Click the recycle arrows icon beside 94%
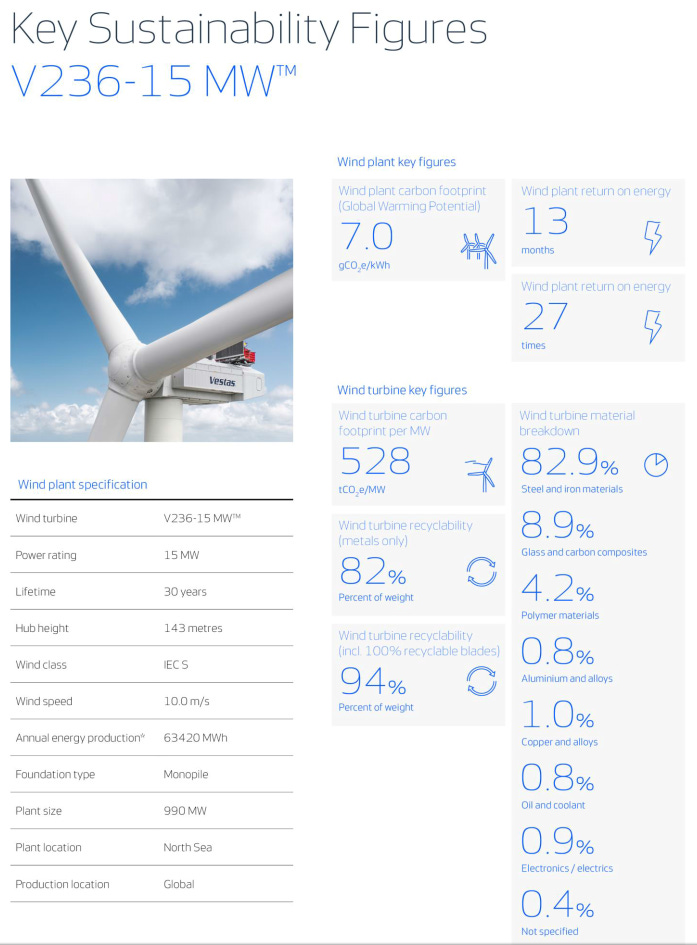Viewport: 697px width, 945px height. 481,681
